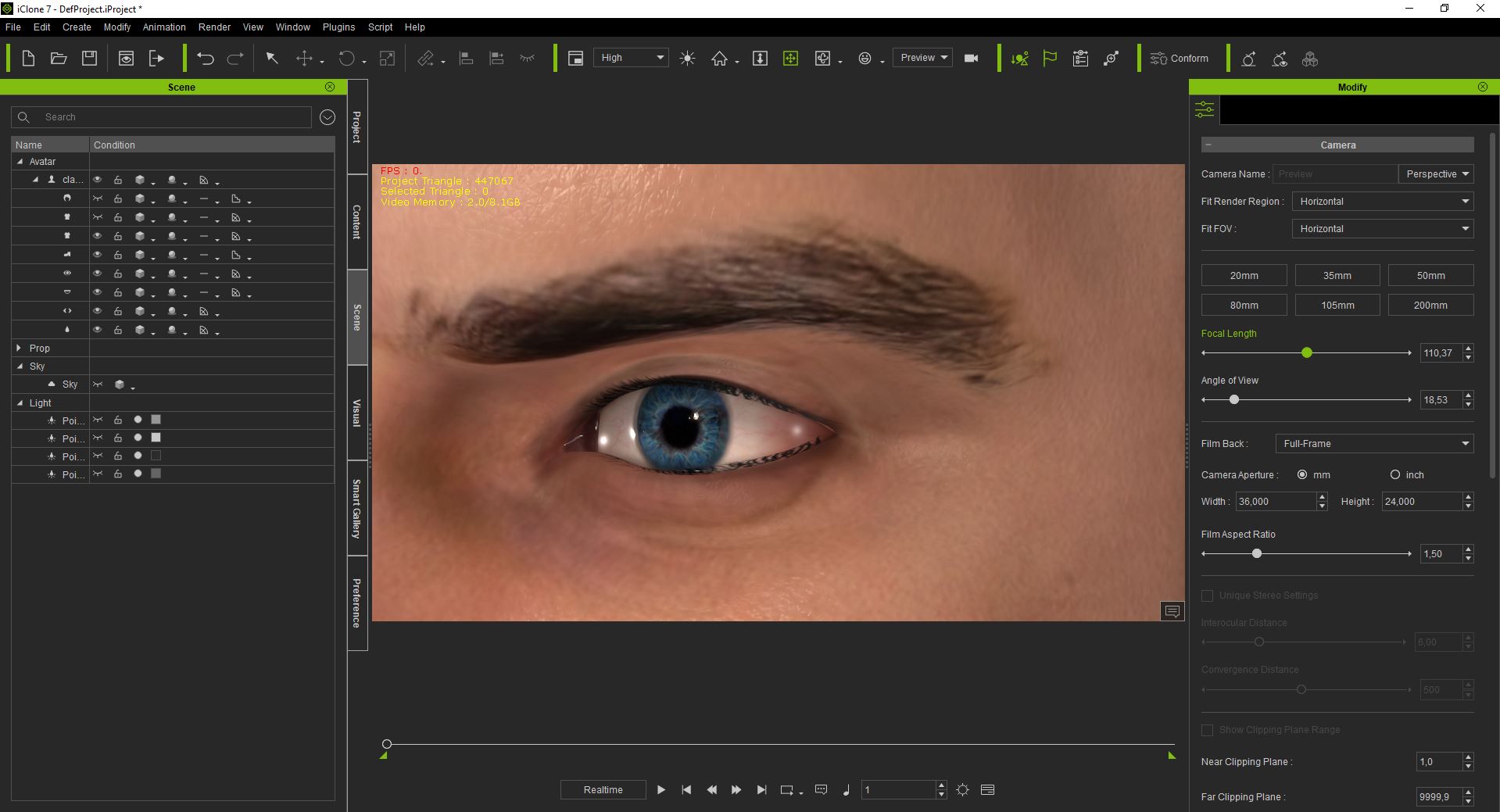Close the Modify panel

[1483, 87]
